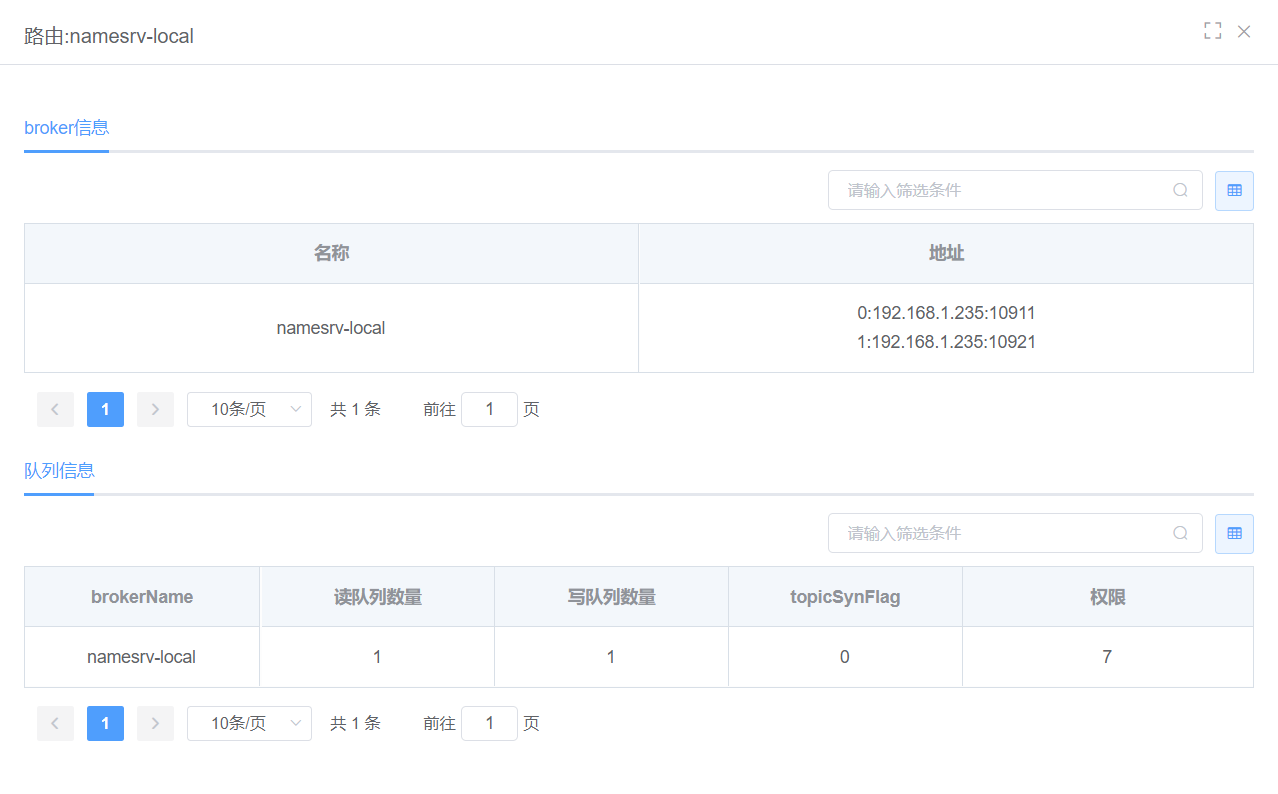Select namesrv-local cell in 队列信息 table

[x=142, y=657]
